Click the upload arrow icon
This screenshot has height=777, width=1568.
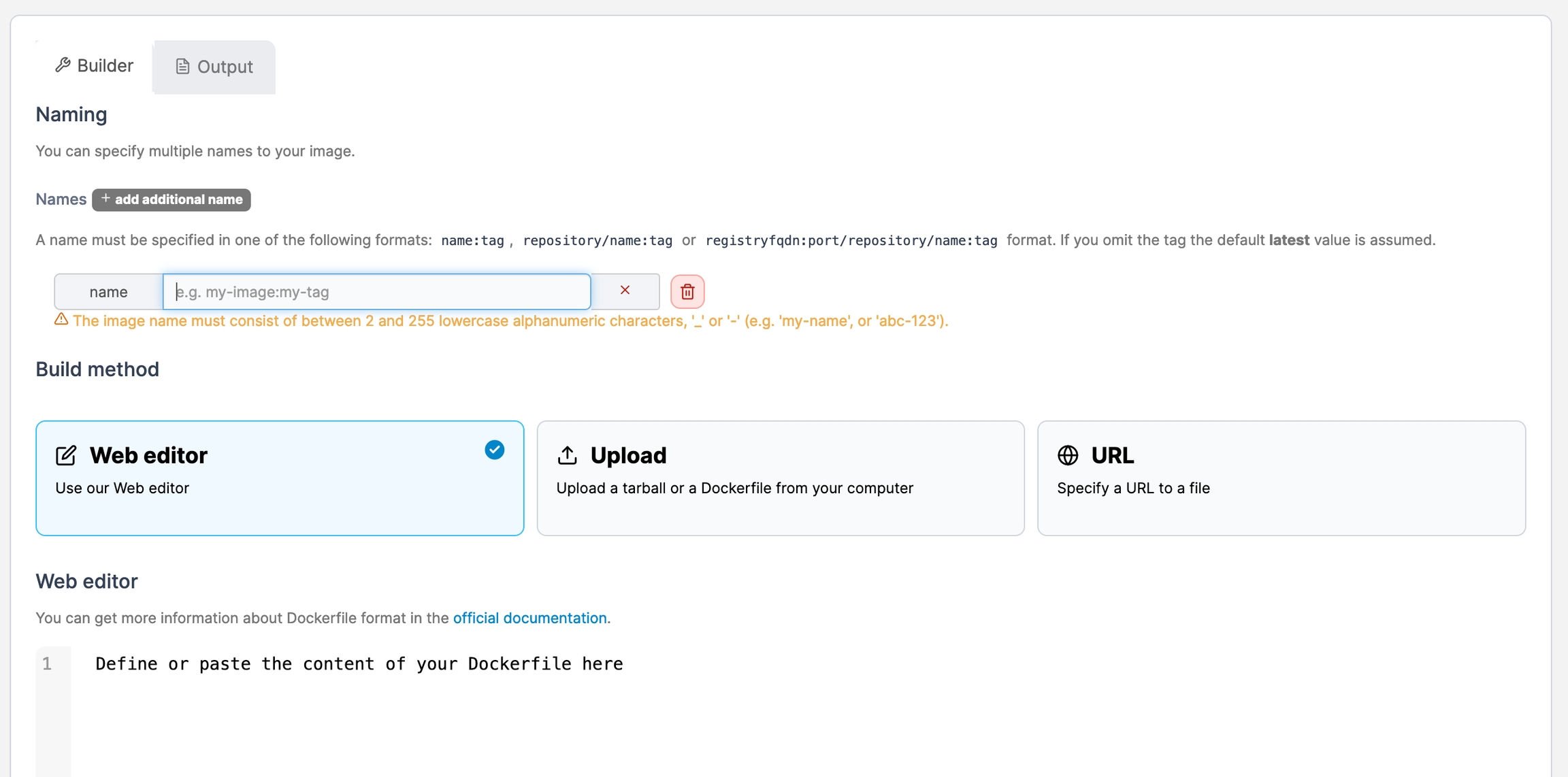[x=567, y=455]
